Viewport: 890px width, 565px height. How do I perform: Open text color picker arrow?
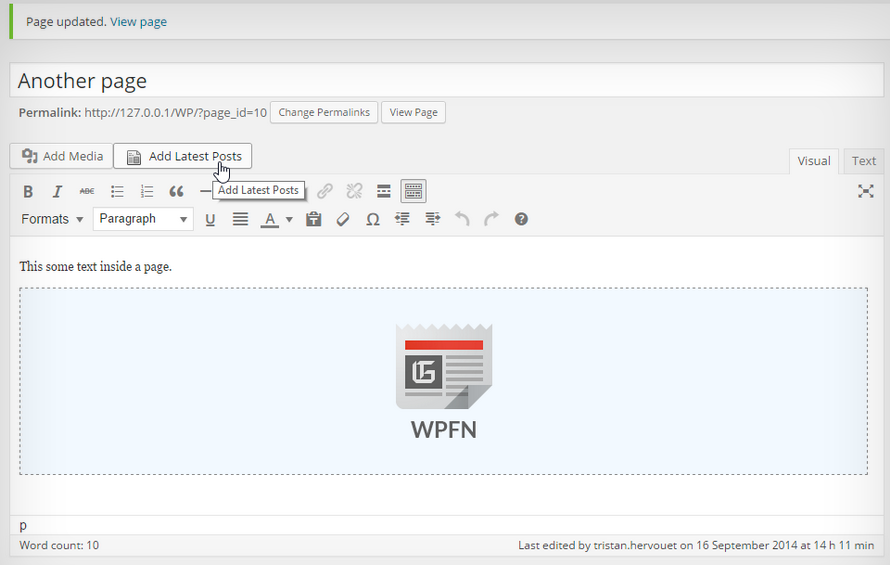[289, 219]
